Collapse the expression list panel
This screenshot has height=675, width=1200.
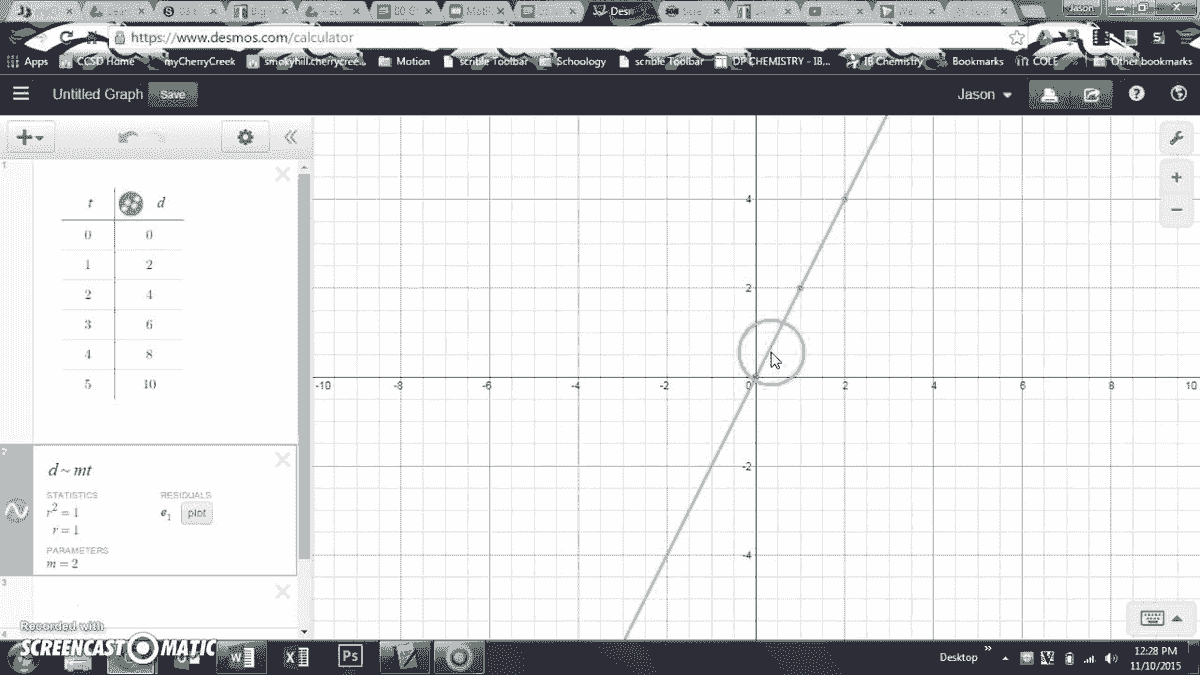click(x=290, y=138)
